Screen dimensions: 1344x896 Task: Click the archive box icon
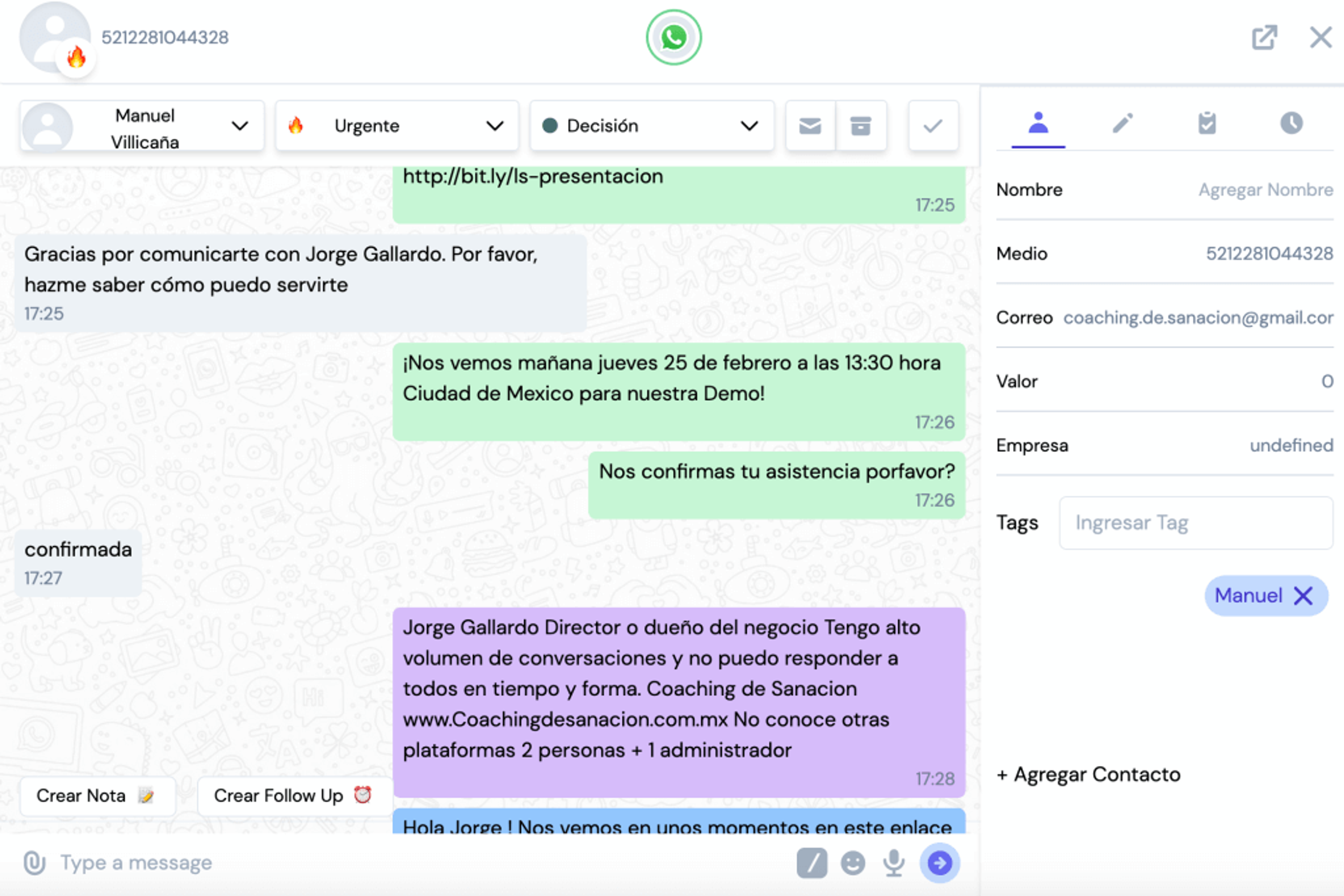coord(860,126)
